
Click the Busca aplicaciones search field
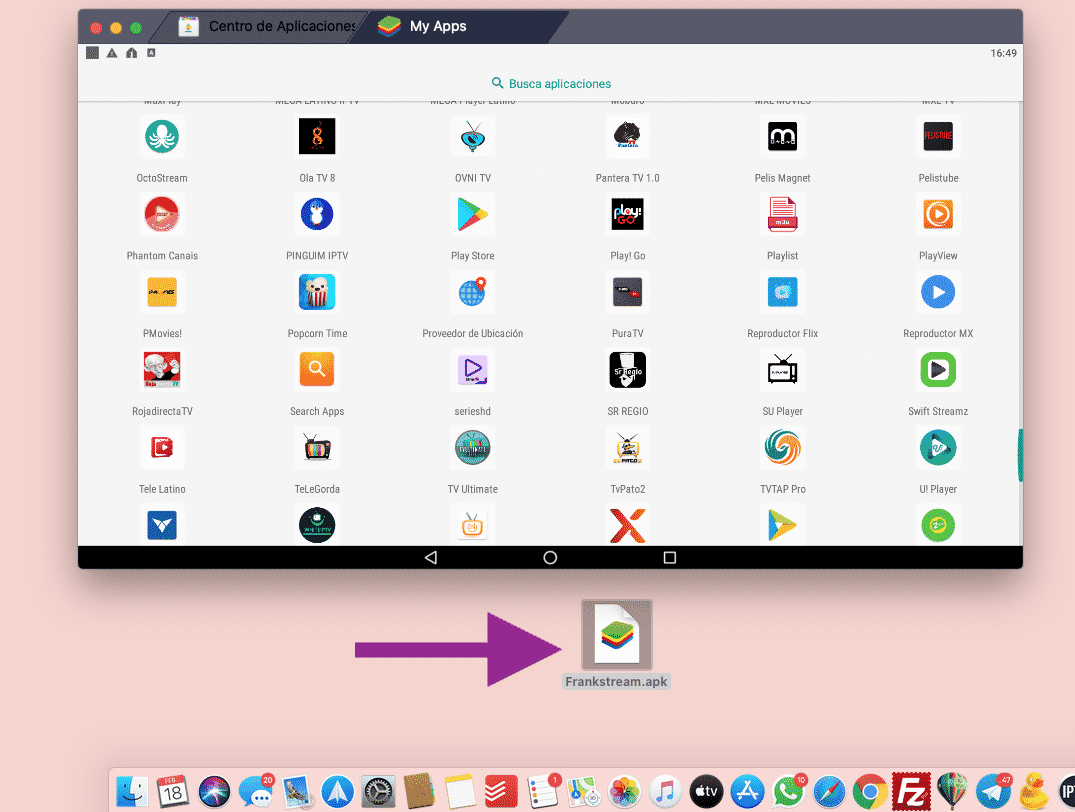(551, 84)
